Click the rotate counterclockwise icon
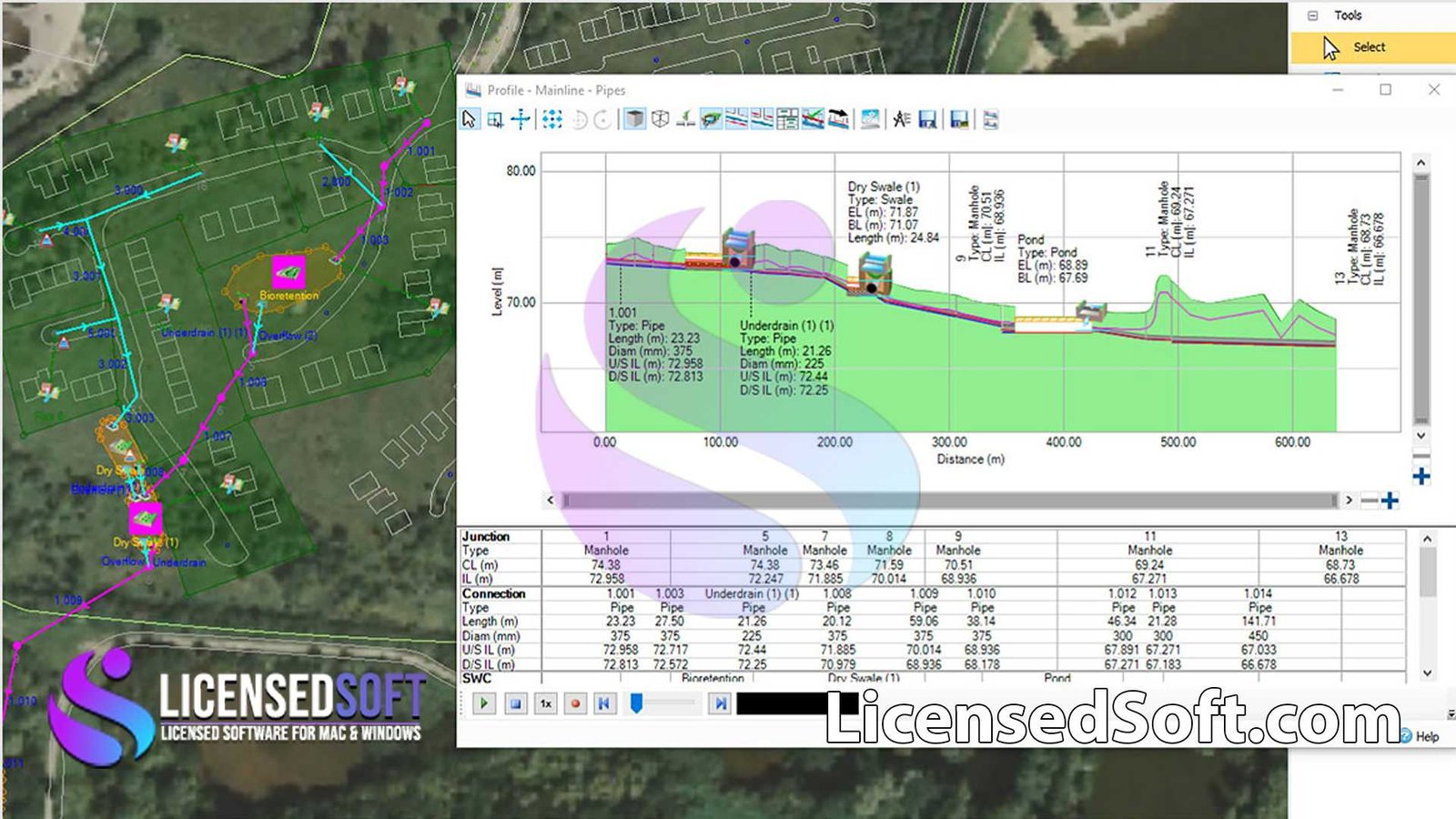Screen dimensions: 1456x819 pyautogui.click(x=580, y=119)
